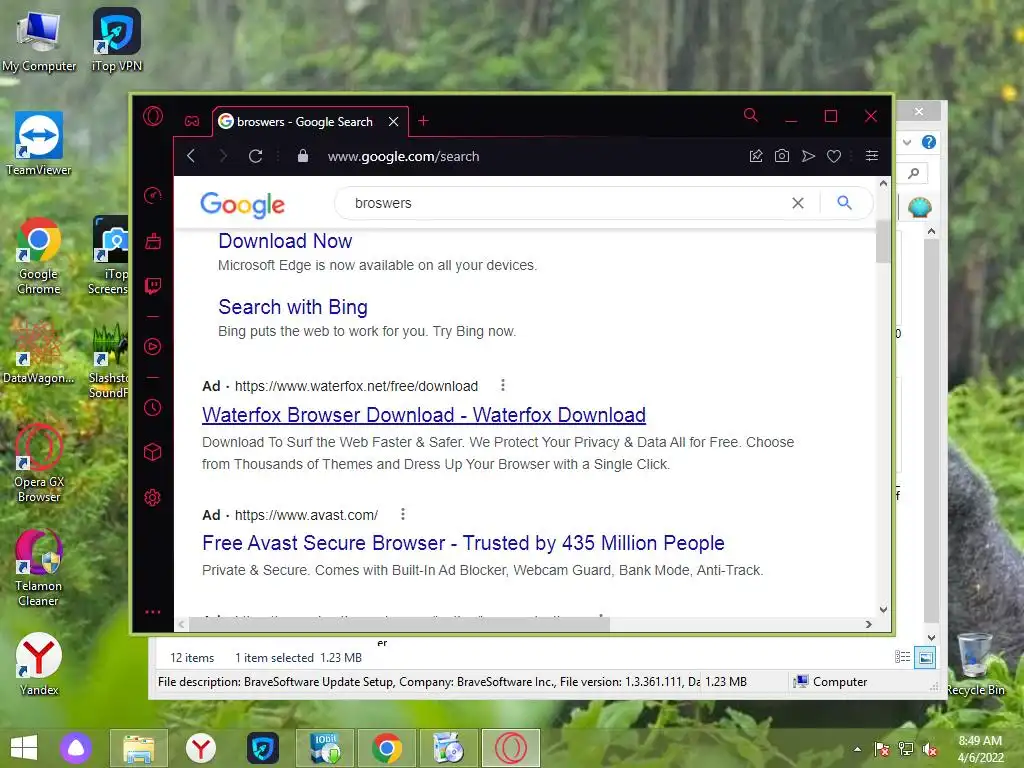Close the broswers Google Search tab
1024x768 pixels.
click(x=394, y=121)
